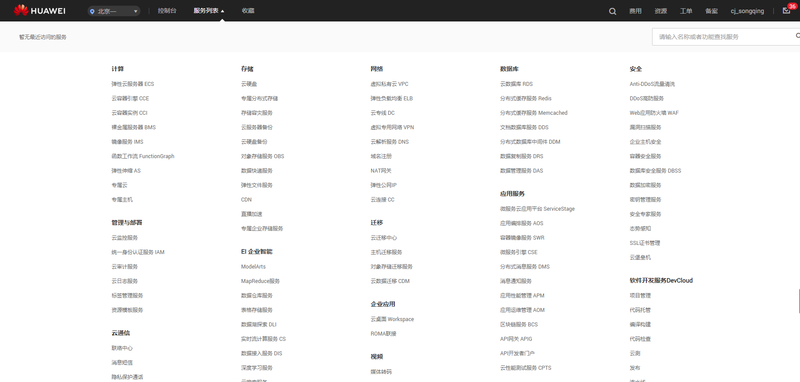The width and height of the screenshot is (800, 382).
Task: Open 资源 resources menu
Action: coord(661,11)
